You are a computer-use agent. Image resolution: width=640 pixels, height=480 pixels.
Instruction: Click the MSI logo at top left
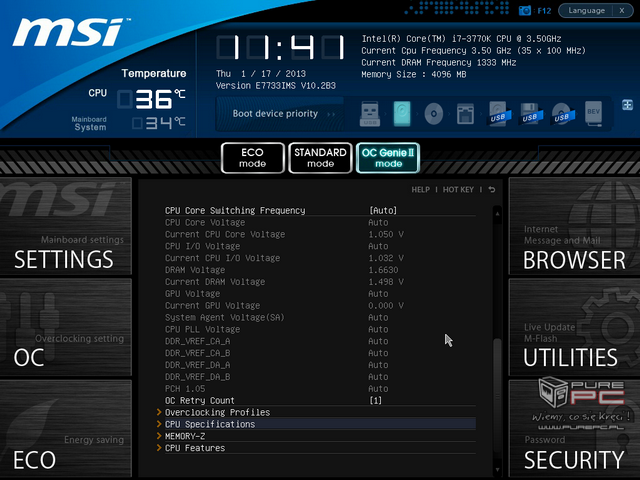(71, 32)
